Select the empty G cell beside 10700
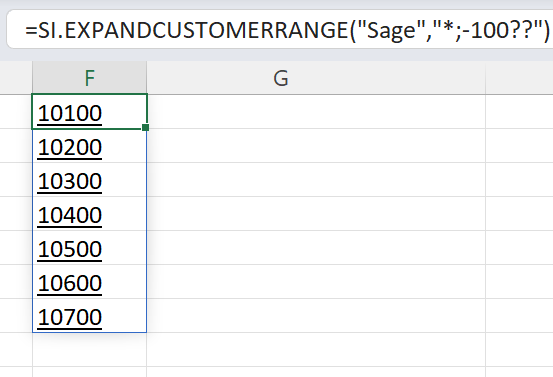 [x=316, y=315]
